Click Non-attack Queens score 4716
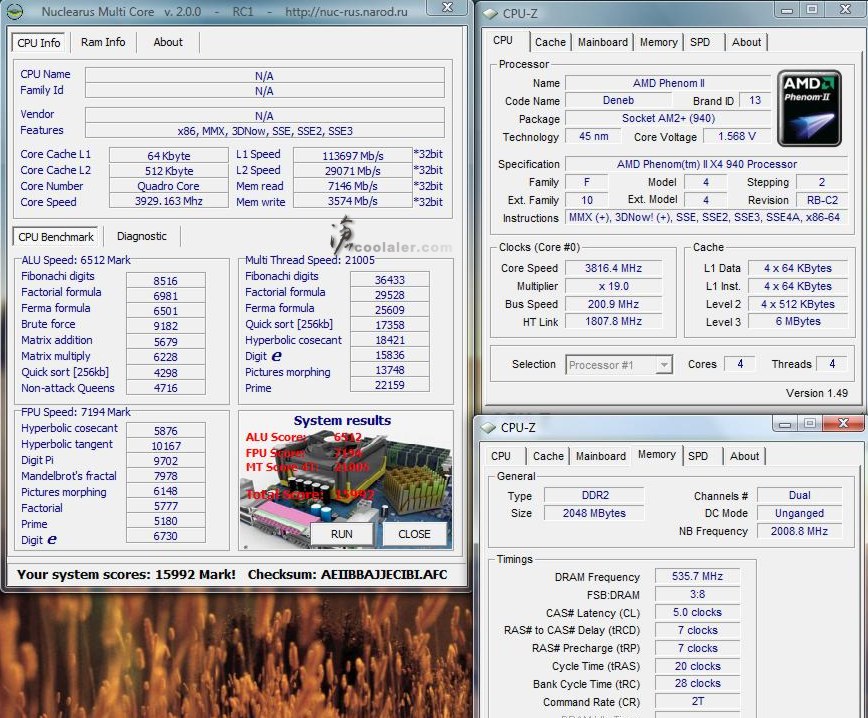The width and height of the screenshot is (868, 718). [166, 388]
